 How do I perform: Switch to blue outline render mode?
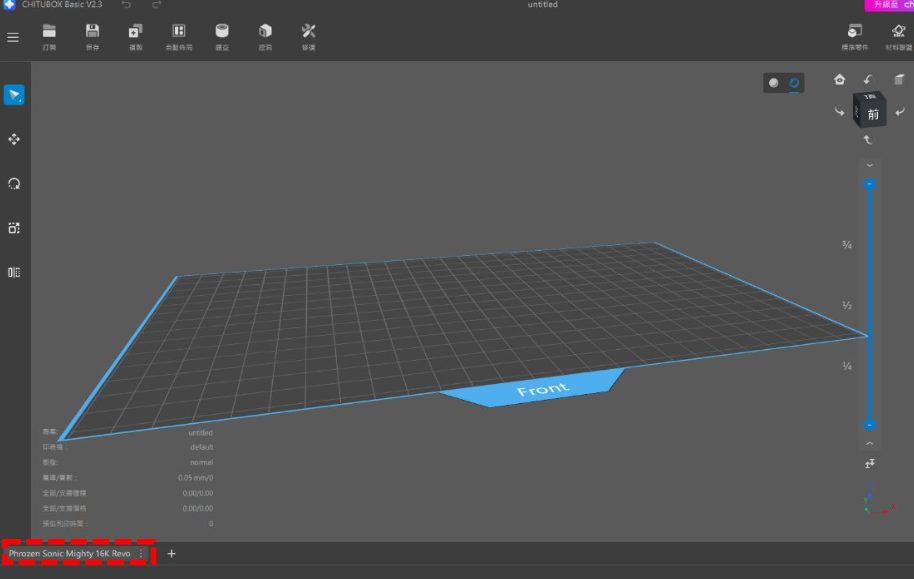tap(794, 83)
